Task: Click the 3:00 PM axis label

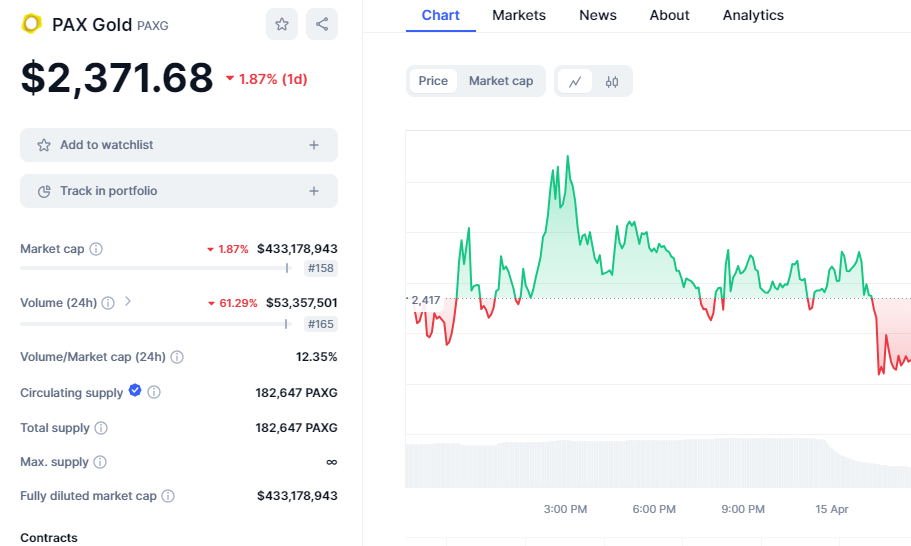Action: coord(565,509)
